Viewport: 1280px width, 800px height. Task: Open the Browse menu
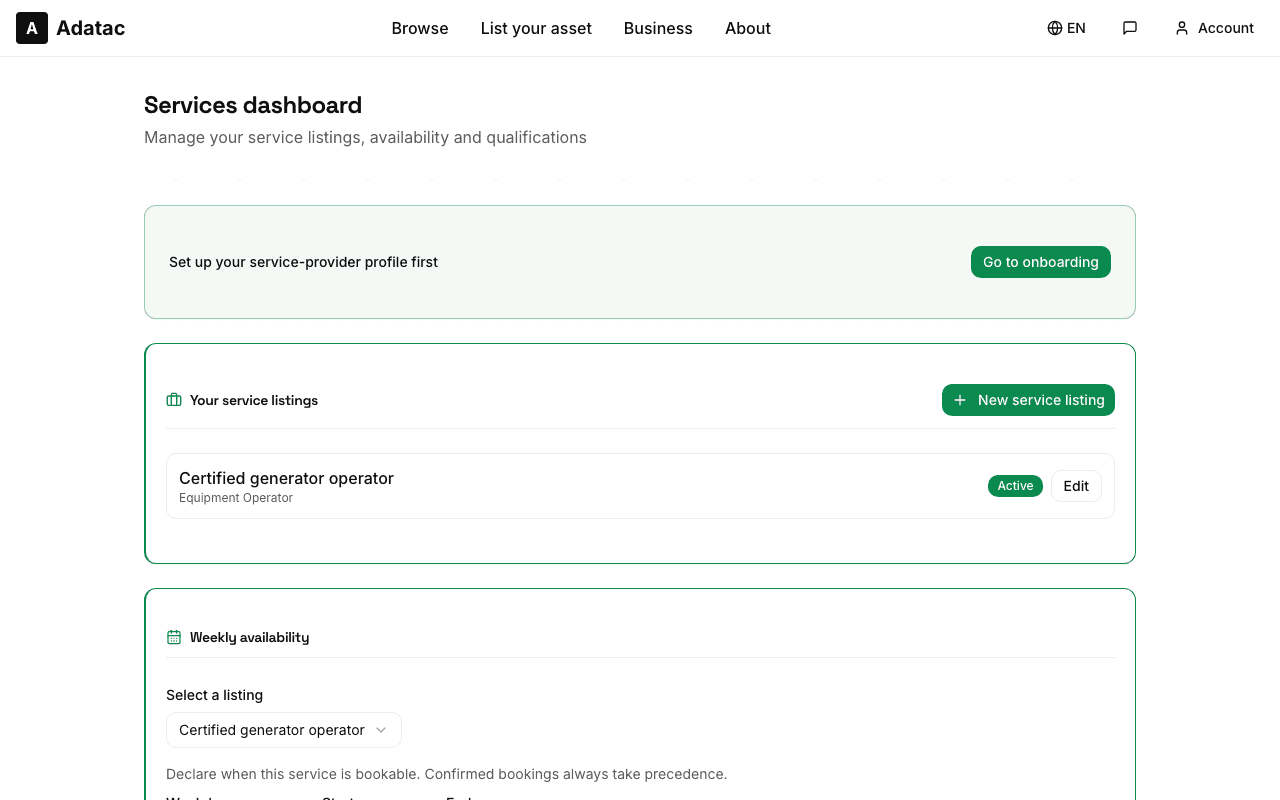420,28
